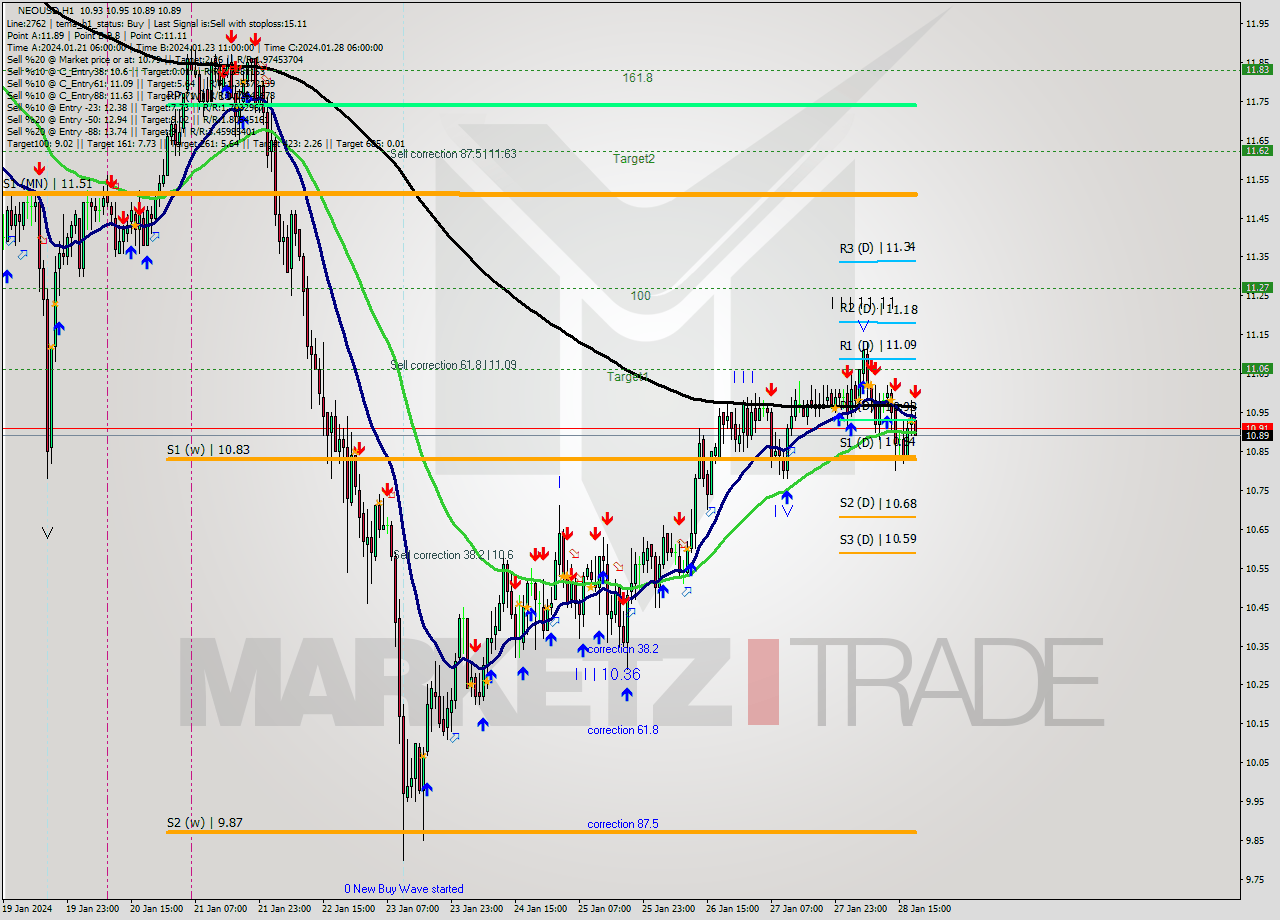Click the blue 'correction 87.5' label

point(623,824)
